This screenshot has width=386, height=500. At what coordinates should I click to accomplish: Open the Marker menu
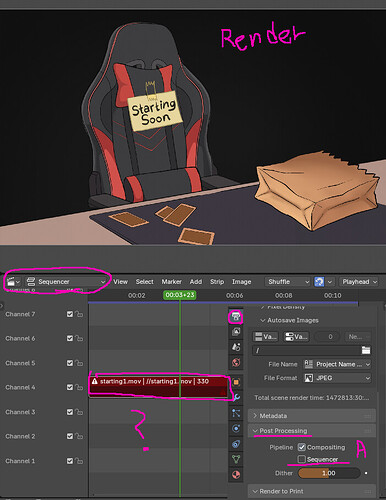171,282
